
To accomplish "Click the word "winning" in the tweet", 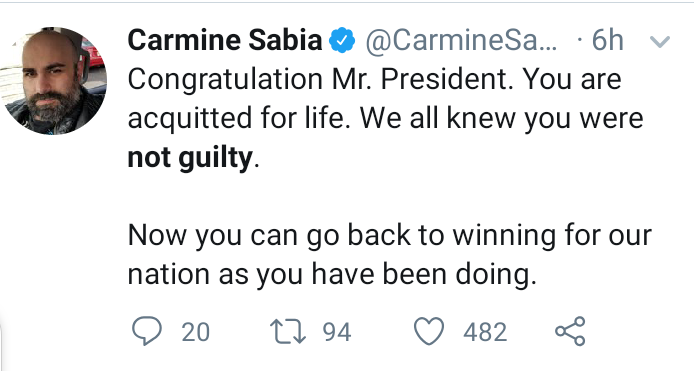I will (504, 236).
